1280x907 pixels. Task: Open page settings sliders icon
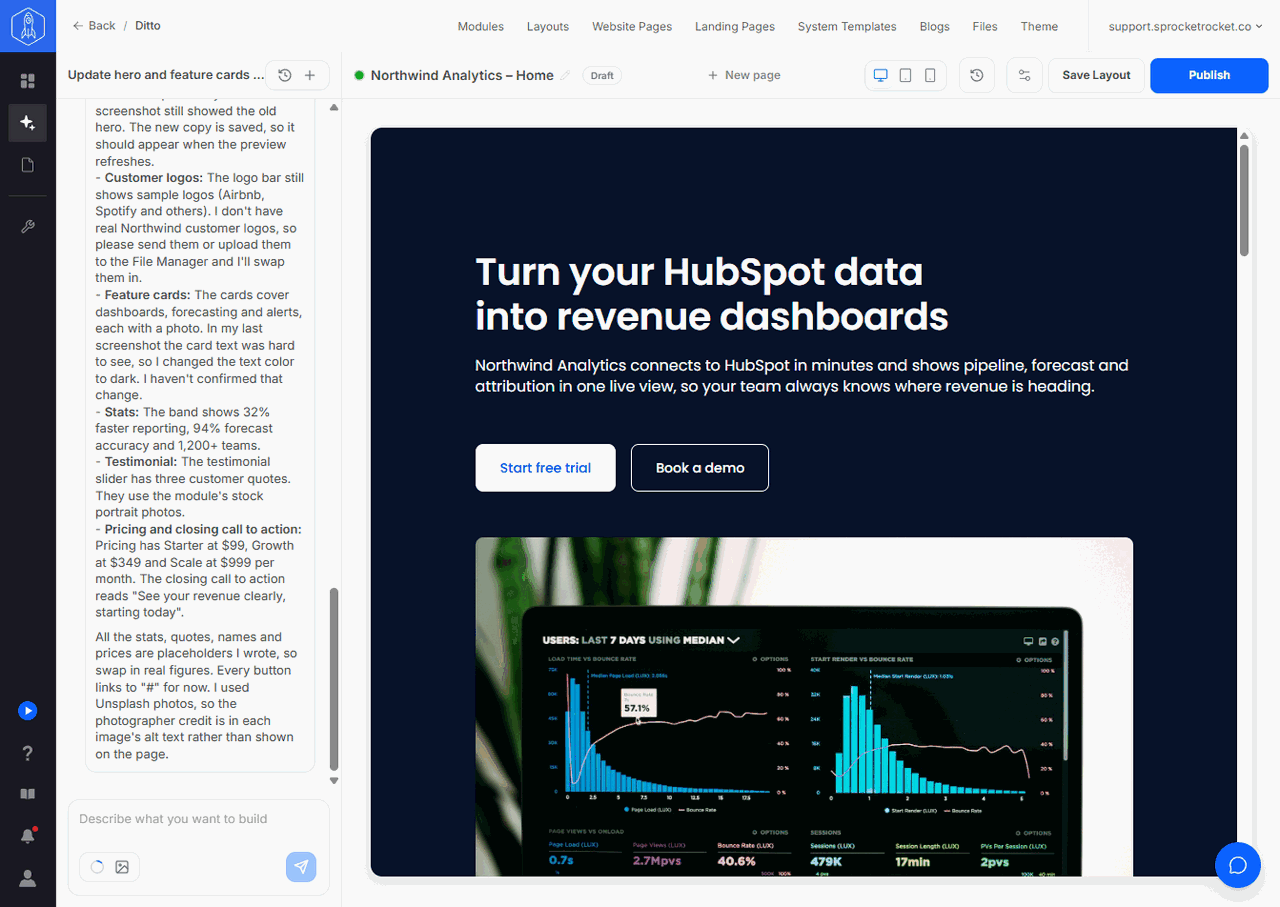(1024, 75)
